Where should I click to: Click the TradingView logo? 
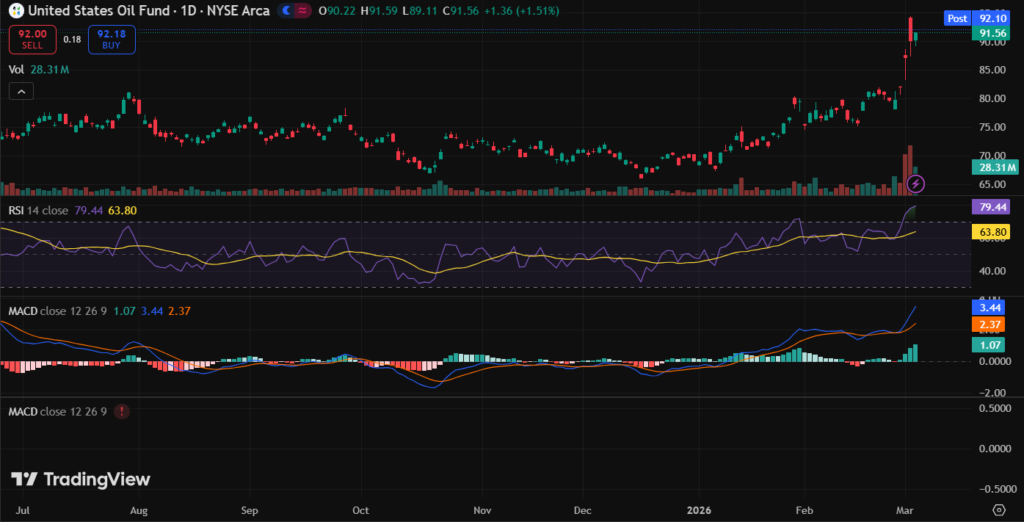80,480
